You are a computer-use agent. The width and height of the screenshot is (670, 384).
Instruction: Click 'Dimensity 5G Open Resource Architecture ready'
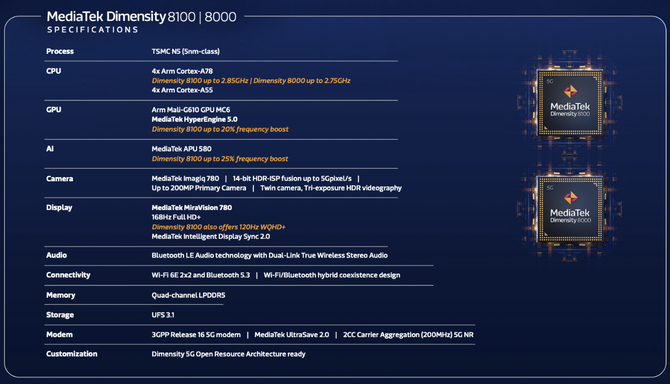click(x=229, y=354)
